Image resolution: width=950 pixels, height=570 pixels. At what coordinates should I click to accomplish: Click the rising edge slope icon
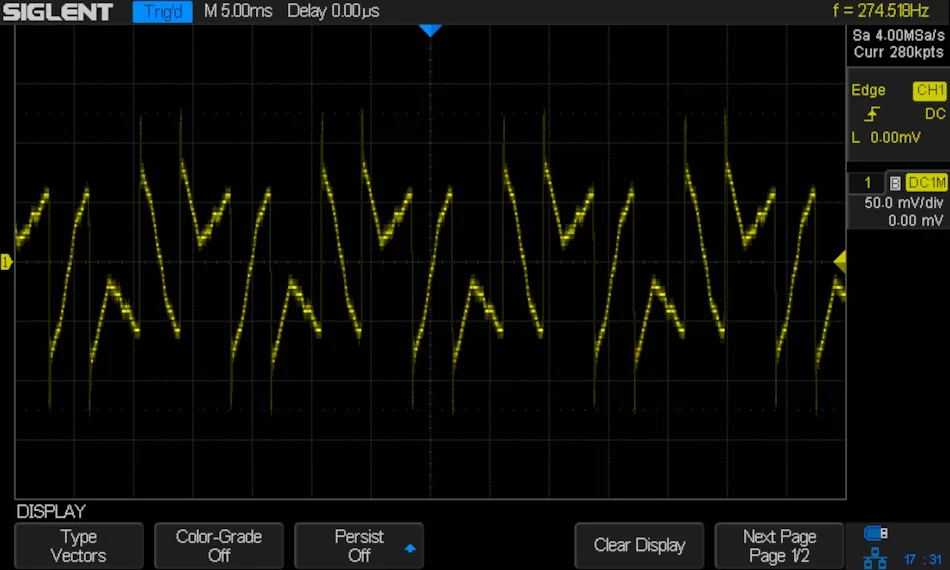[872, 114]
